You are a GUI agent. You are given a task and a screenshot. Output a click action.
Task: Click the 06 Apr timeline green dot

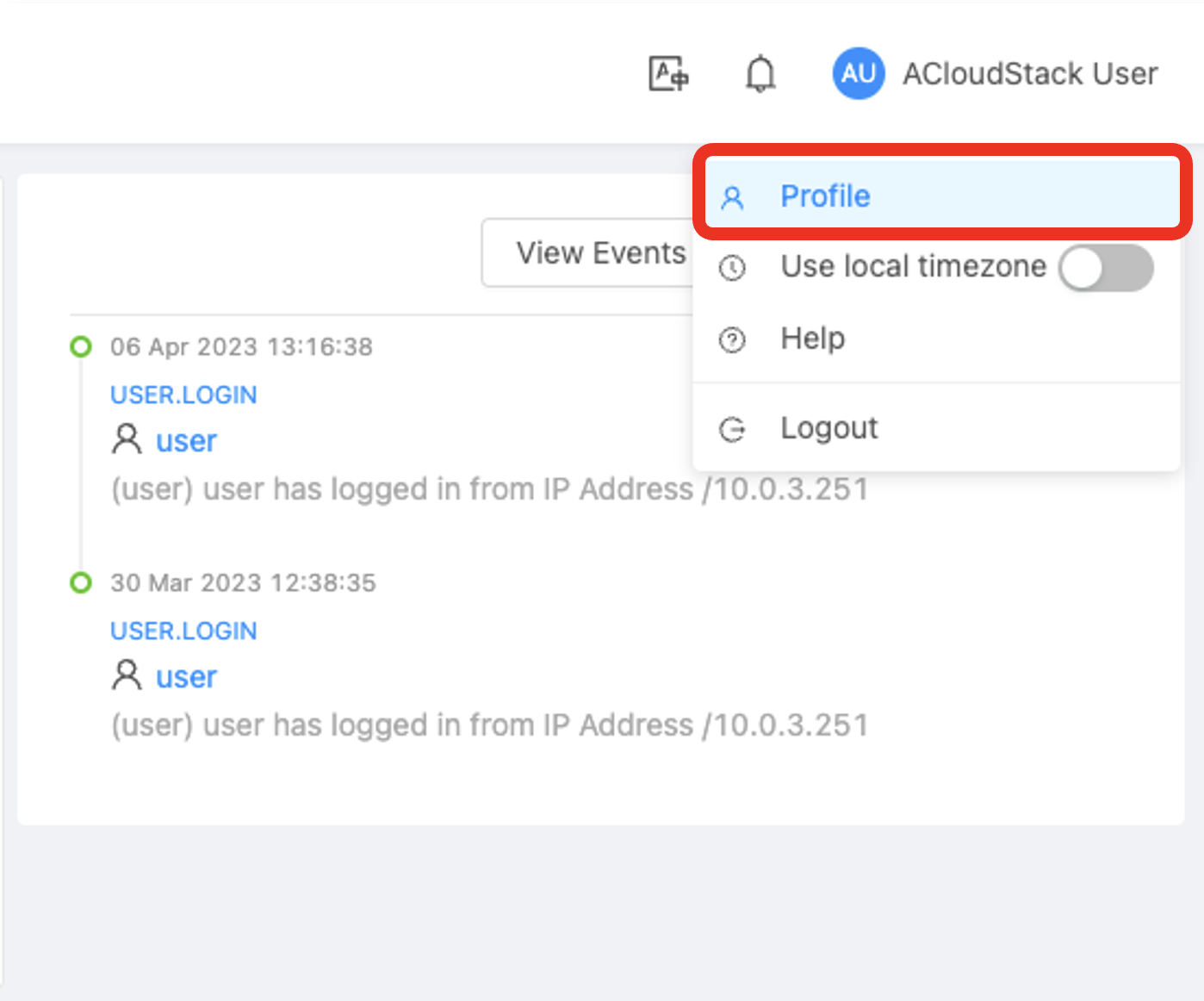(x=81, y=346)
